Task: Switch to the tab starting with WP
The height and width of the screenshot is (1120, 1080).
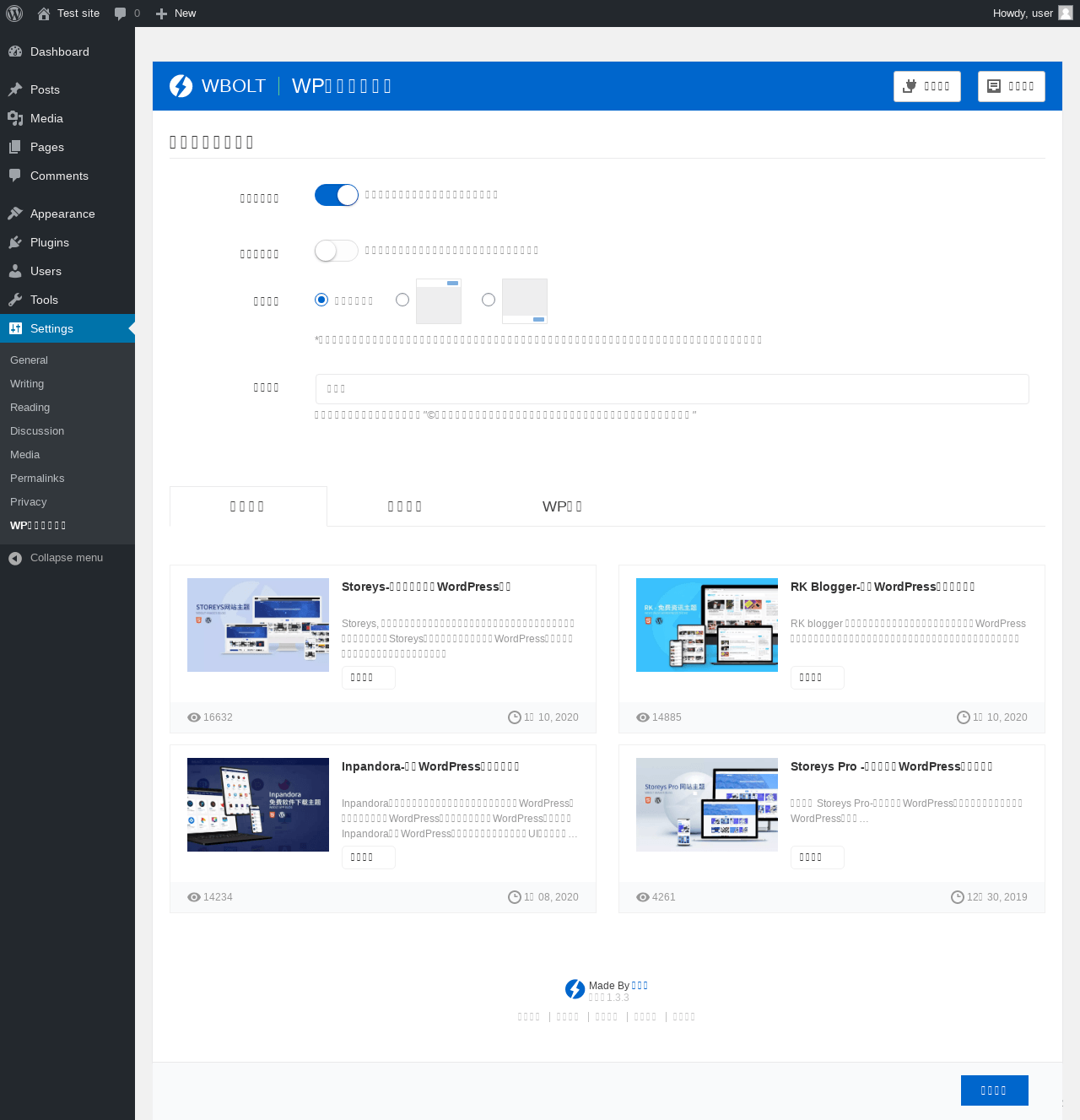Action: click(x=563, y=506)
